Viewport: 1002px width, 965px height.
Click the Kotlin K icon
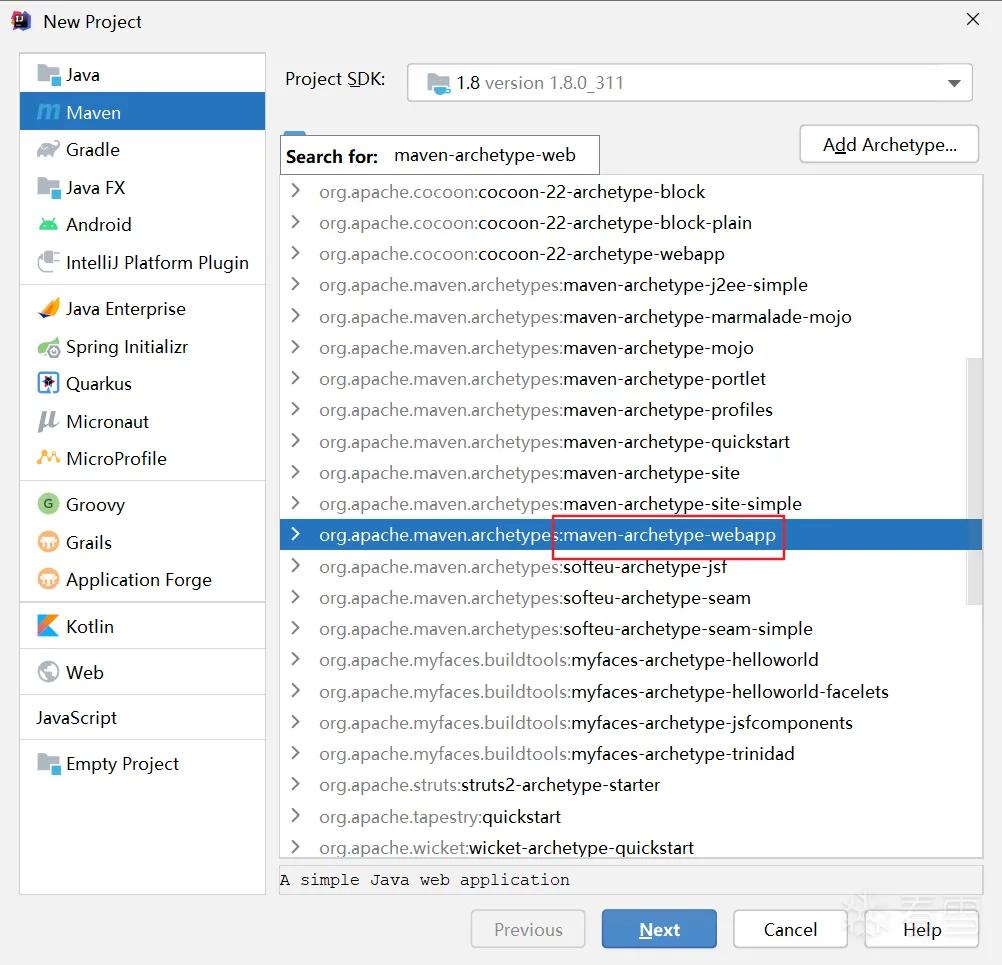pos(49,626)
